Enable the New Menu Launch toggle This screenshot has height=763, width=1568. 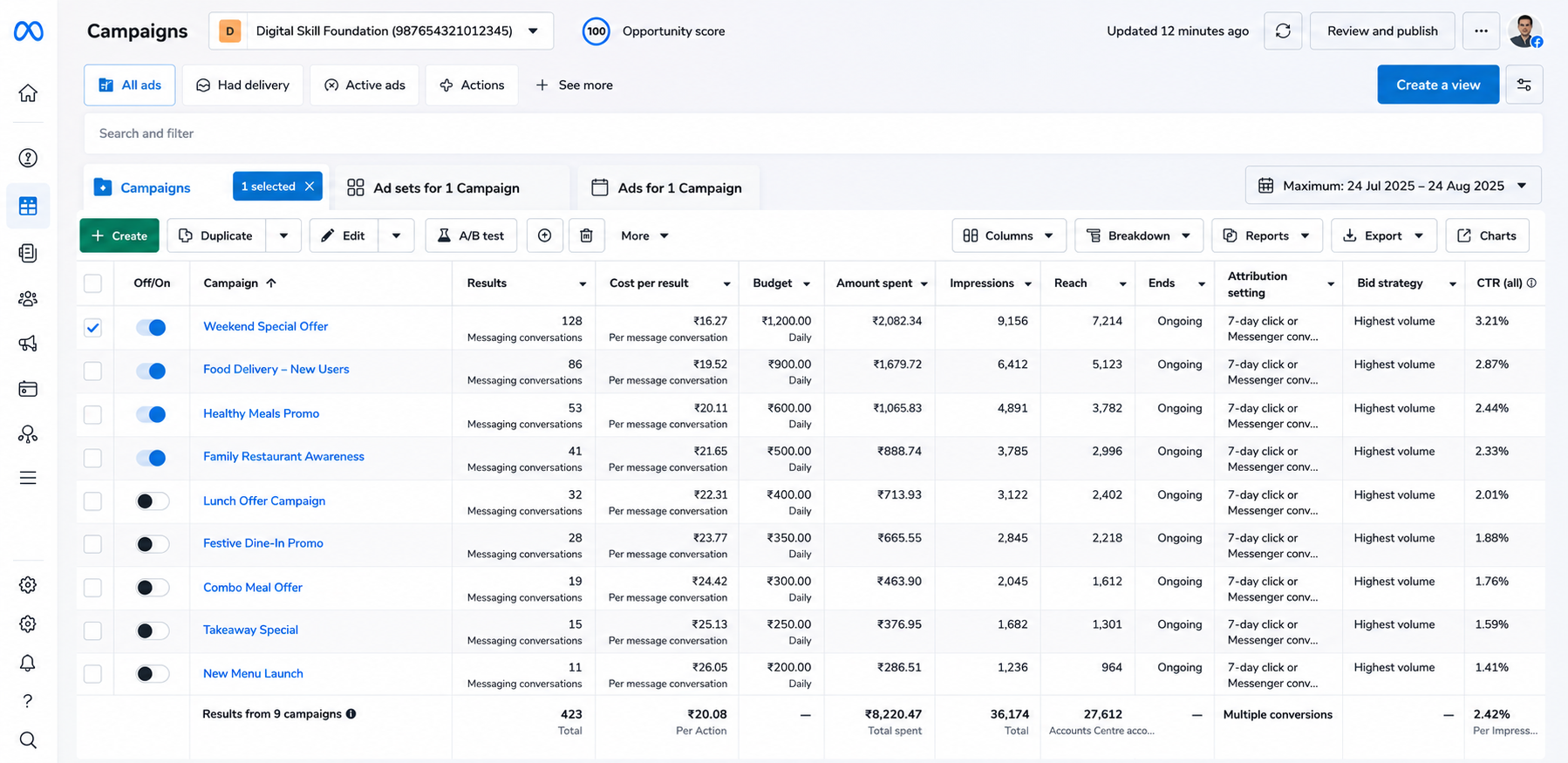coord(152,674)
